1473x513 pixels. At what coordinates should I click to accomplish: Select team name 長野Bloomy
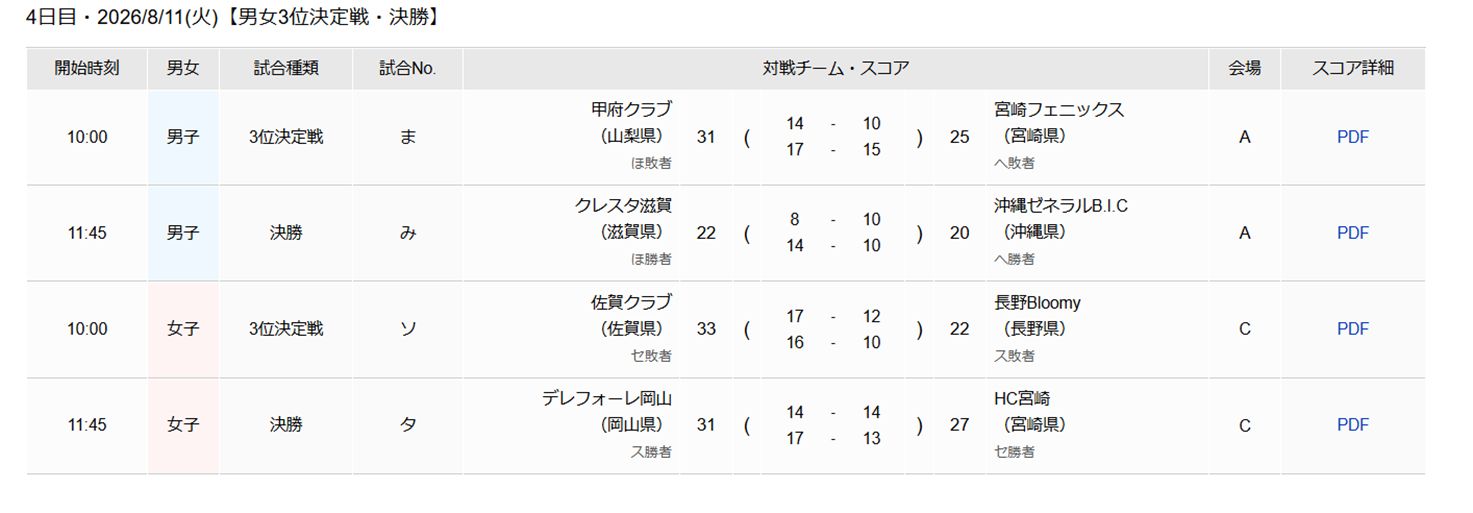pyautogui.click(x=1037, y=302)
